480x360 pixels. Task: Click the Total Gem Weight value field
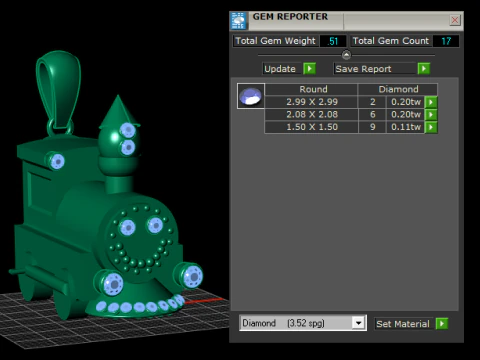(333, 41)
